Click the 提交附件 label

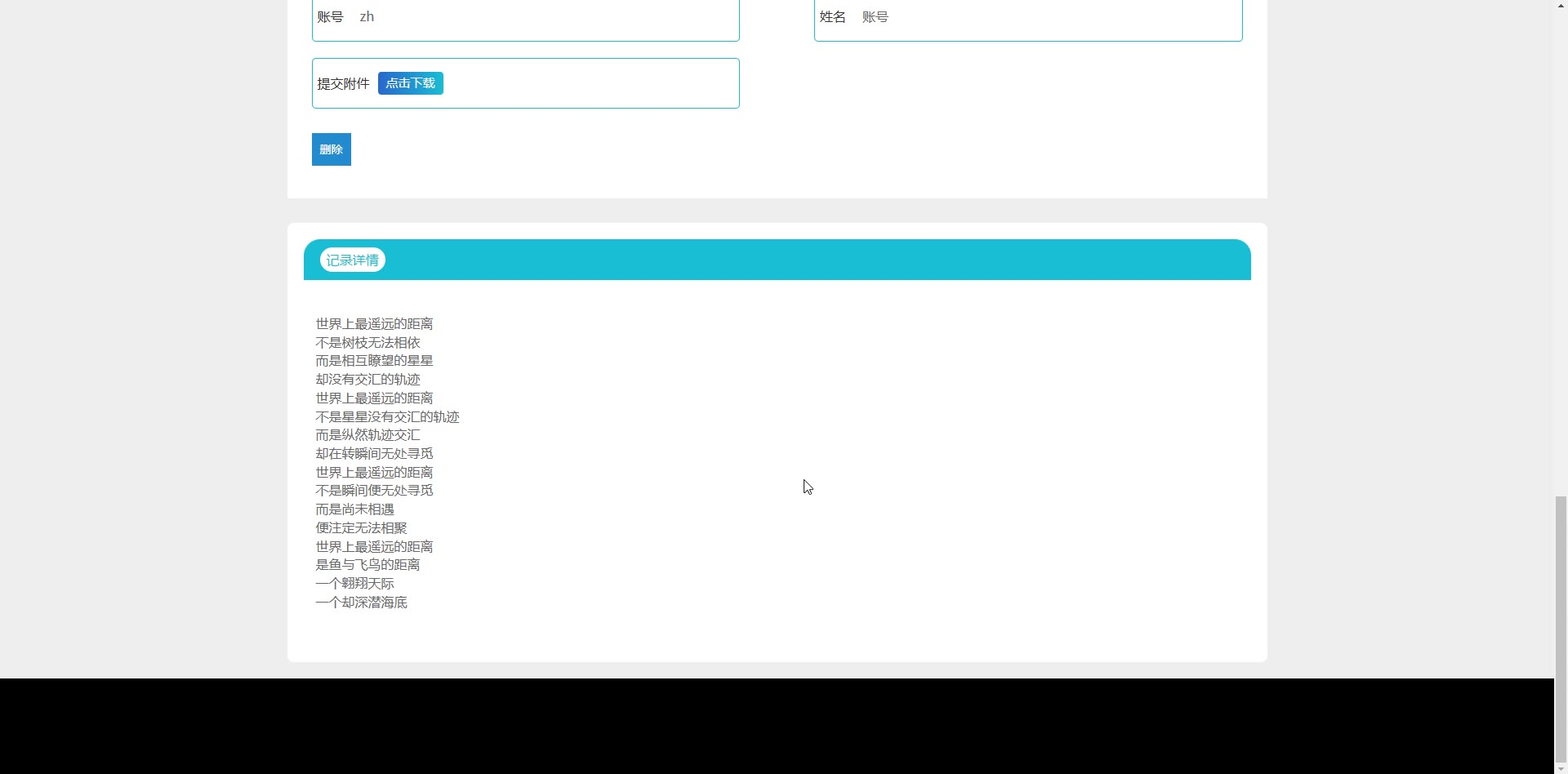344,84
